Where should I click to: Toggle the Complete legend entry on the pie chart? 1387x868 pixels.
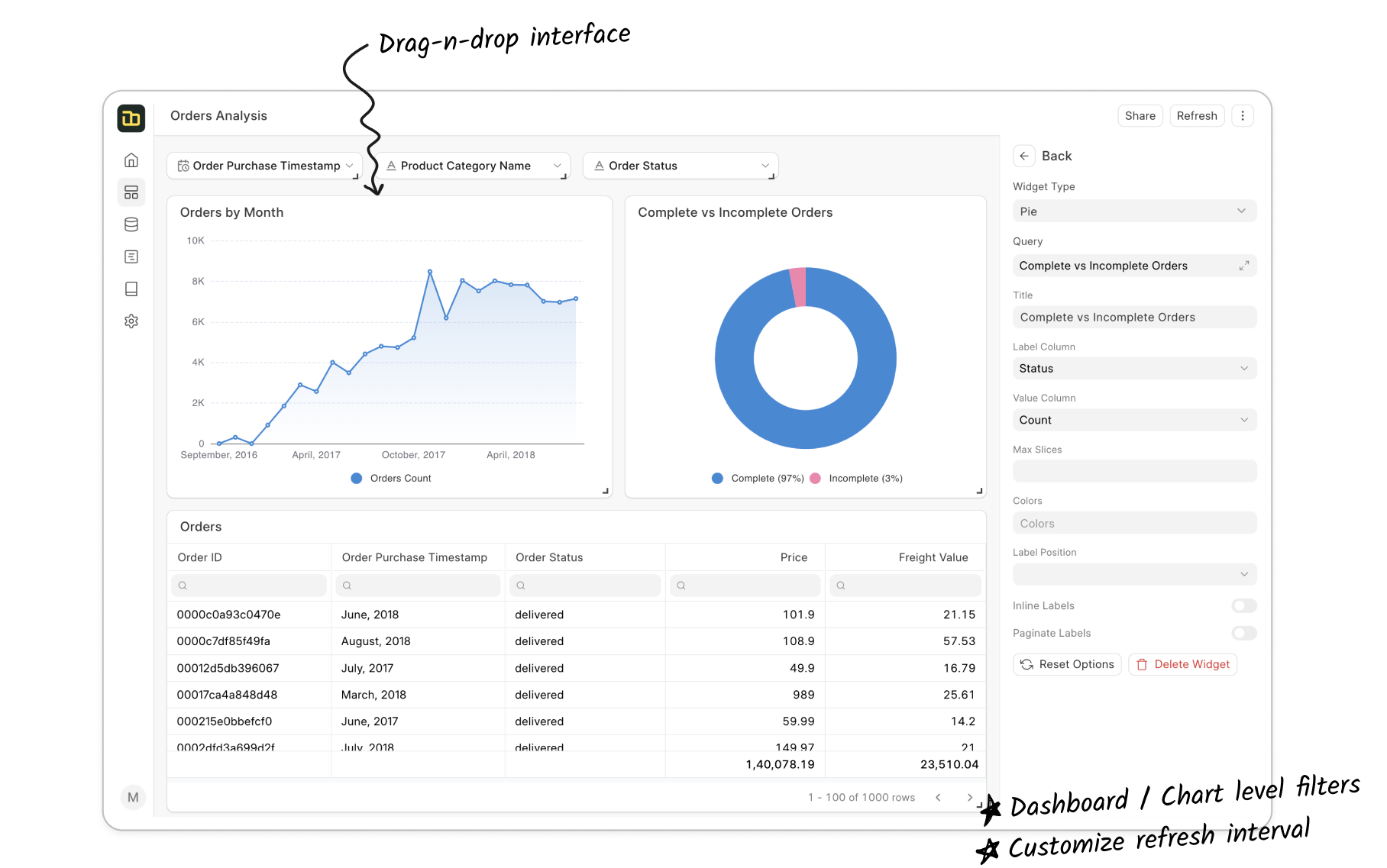click(757, 478)
